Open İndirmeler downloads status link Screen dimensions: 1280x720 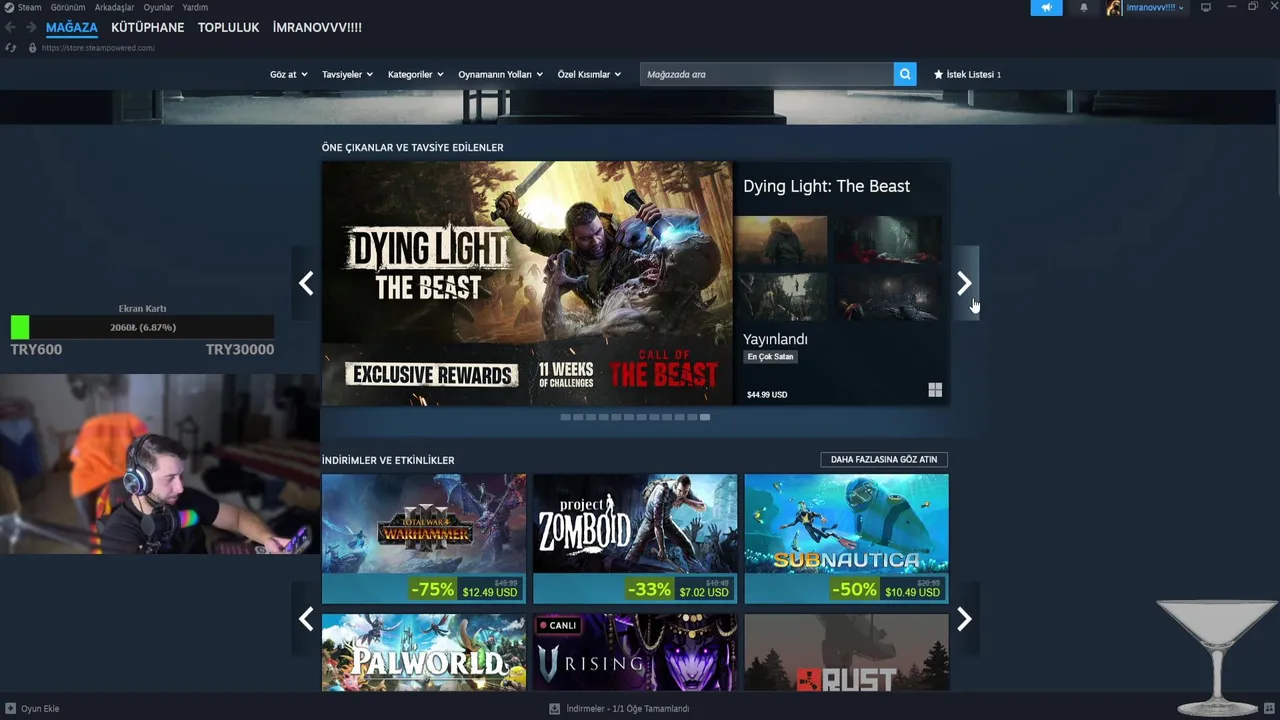pos(627,708)
